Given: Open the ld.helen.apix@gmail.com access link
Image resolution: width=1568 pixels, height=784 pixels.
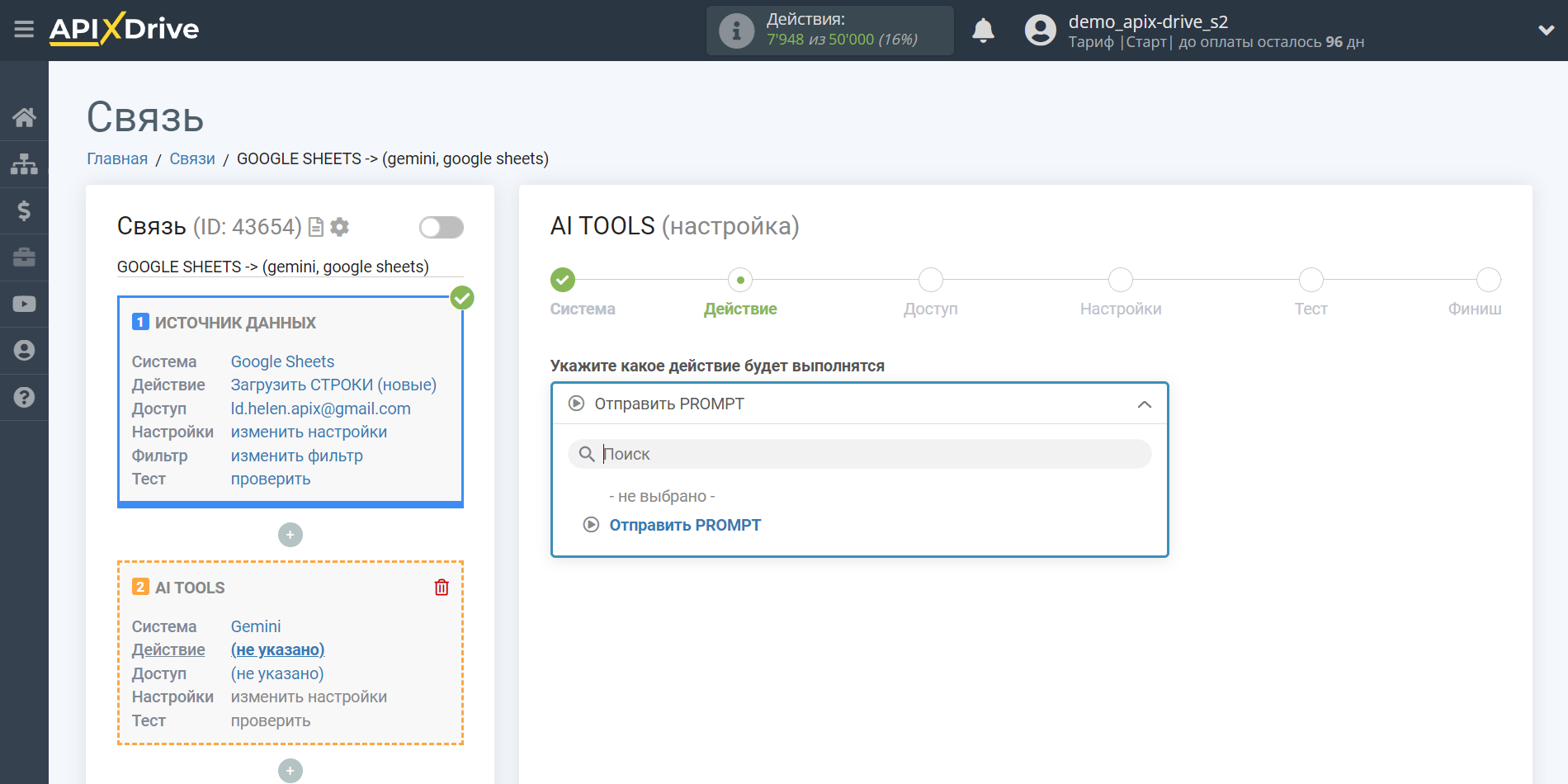Looking at the screenshot, I should pos(320,409).
